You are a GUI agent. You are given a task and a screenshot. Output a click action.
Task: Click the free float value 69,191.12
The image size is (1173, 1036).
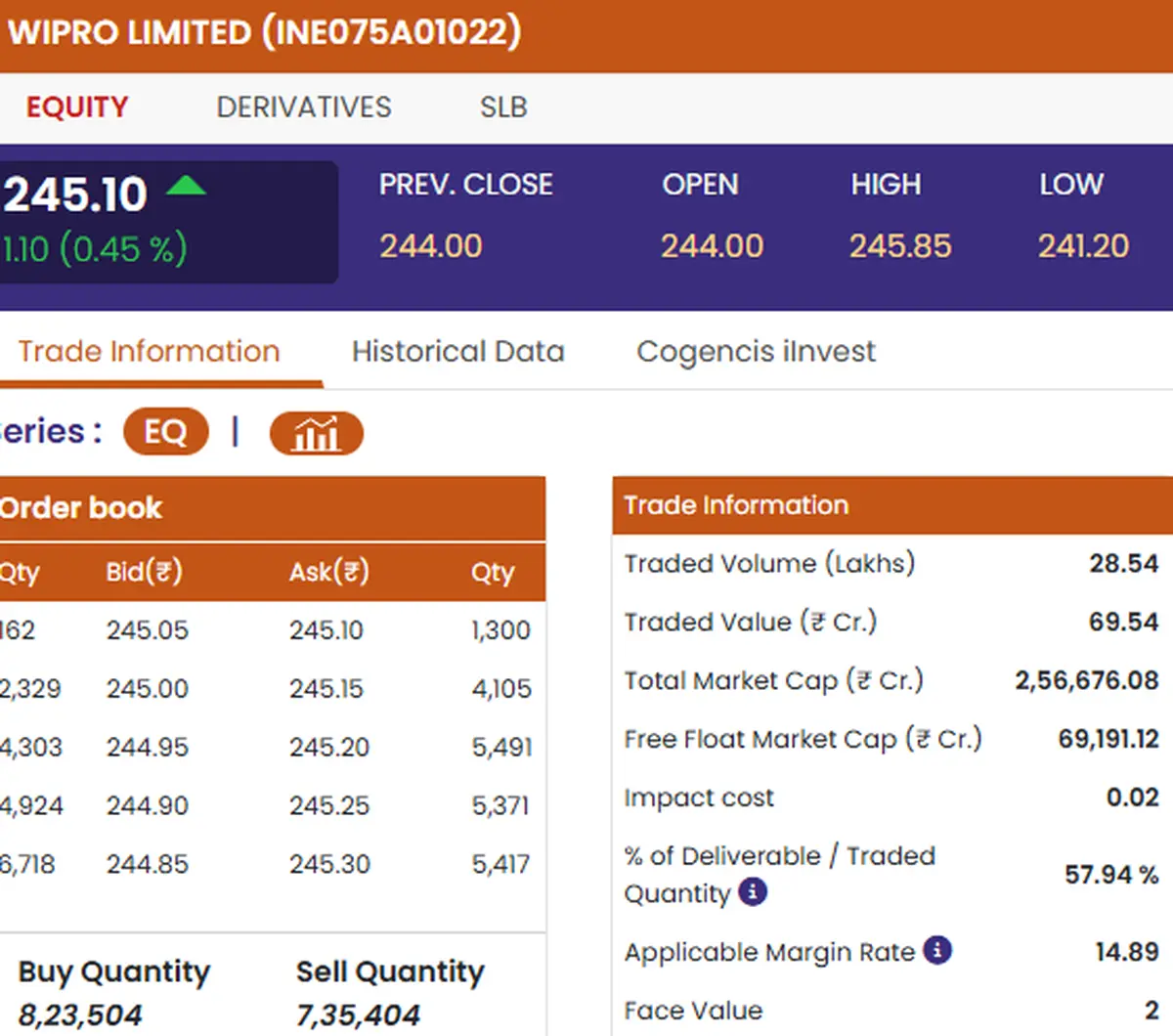pyautogui.click(x=1108, y=740)
